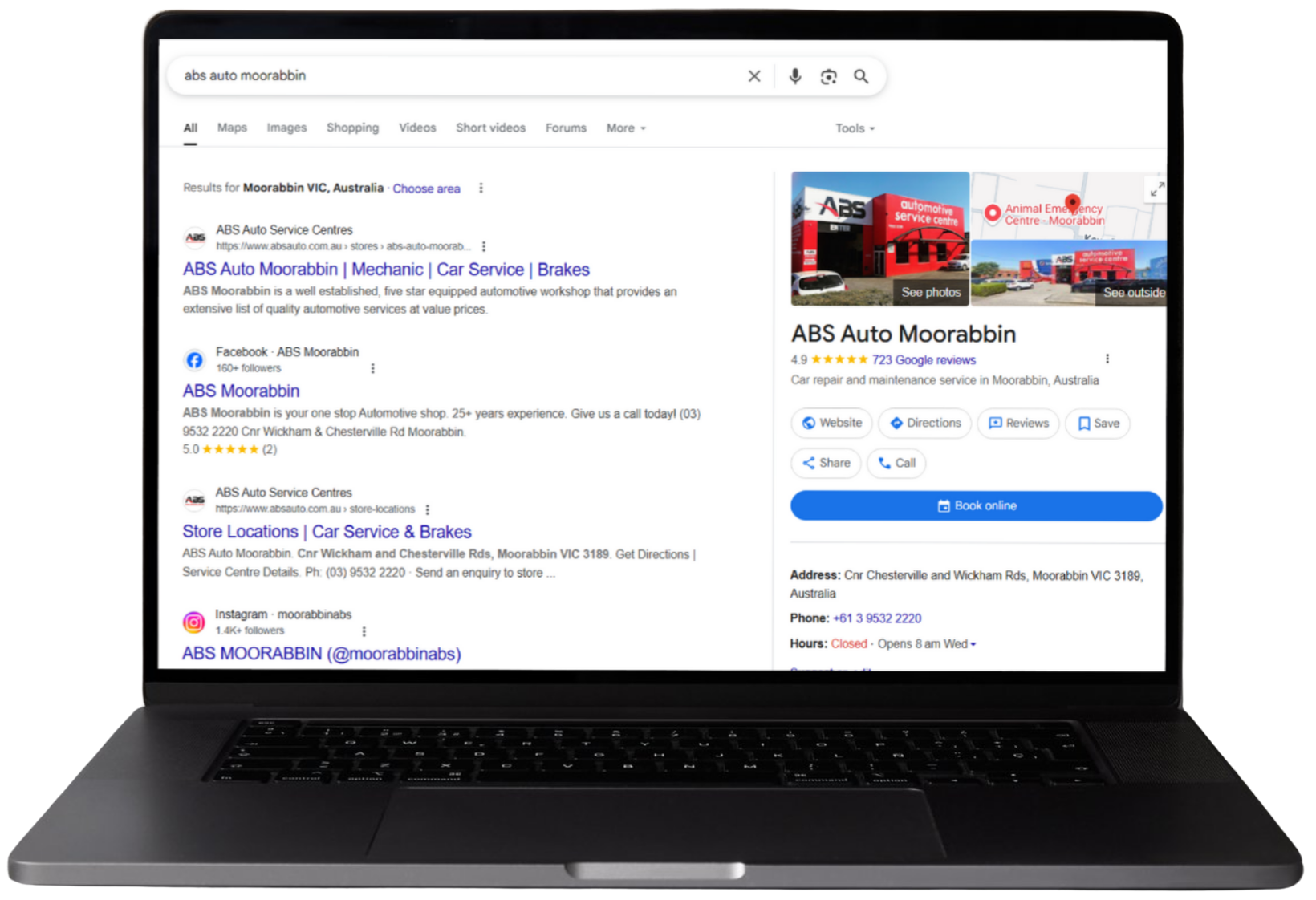1316x900 pixels.
Task: Open the Tools dropdown
Action: tap(855, 128)
